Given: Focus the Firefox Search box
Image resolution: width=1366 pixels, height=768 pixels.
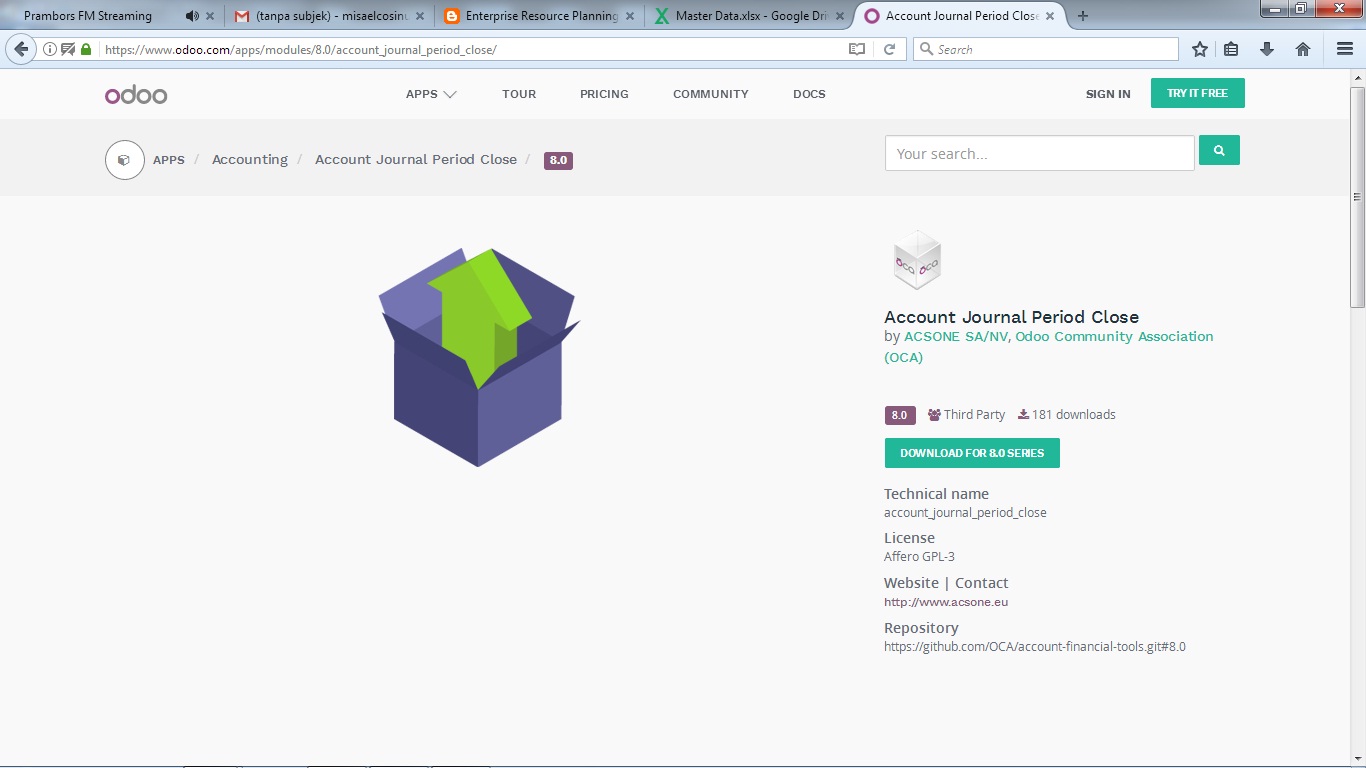Looking at the screenshot, I should [x=1046, y=49].
